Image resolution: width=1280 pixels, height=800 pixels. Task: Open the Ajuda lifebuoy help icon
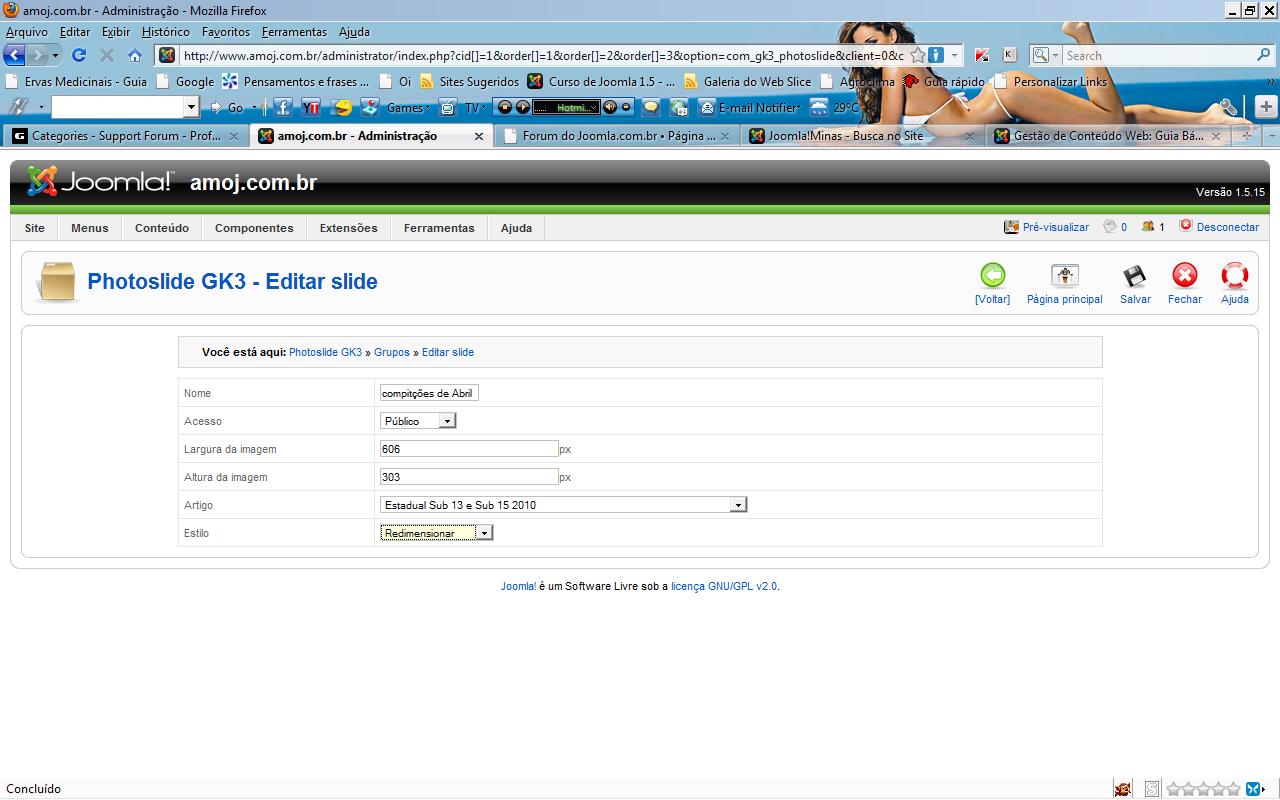[1235, 275]
